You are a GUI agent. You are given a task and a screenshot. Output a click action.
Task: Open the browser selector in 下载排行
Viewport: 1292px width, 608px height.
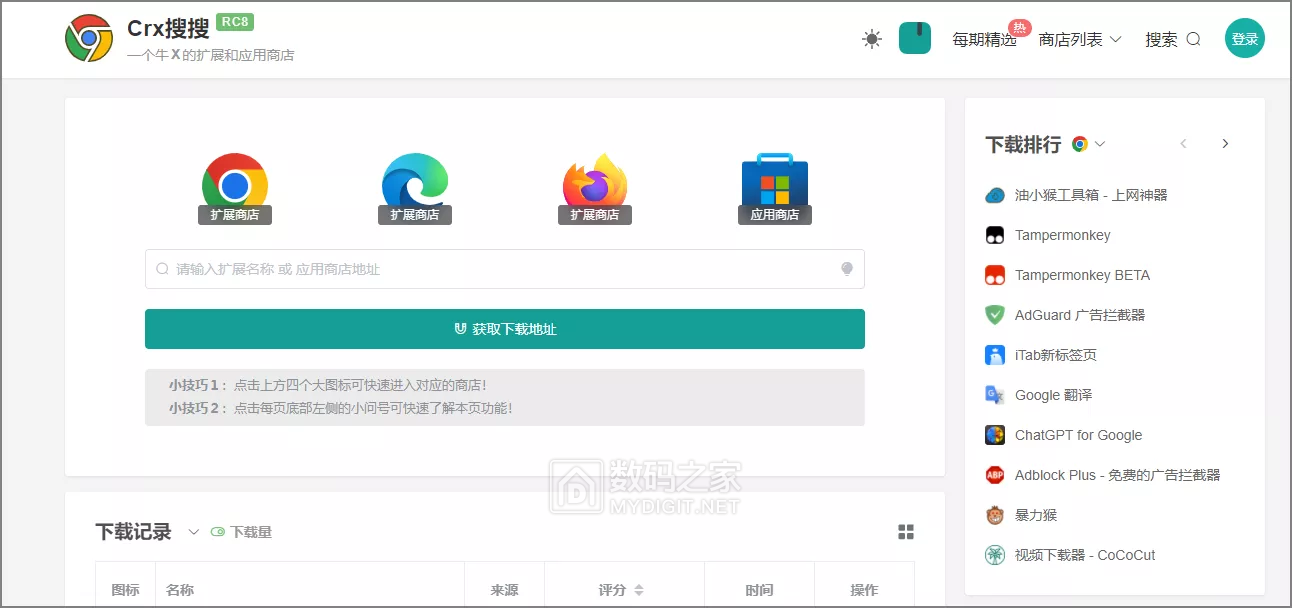[x=1088, y=144]
